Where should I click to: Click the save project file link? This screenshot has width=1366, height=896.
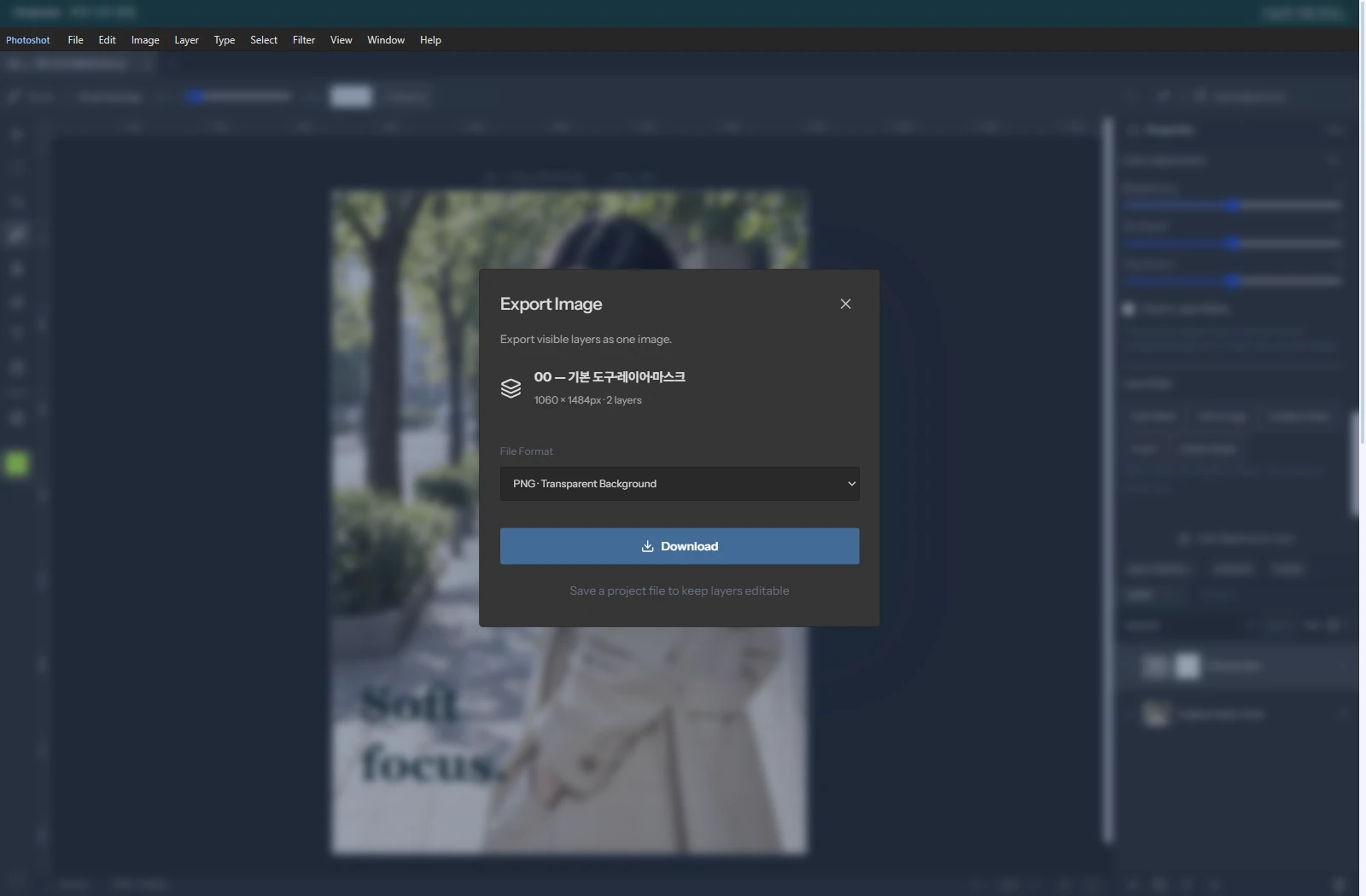pyautogui.click(x=680, y=591)
